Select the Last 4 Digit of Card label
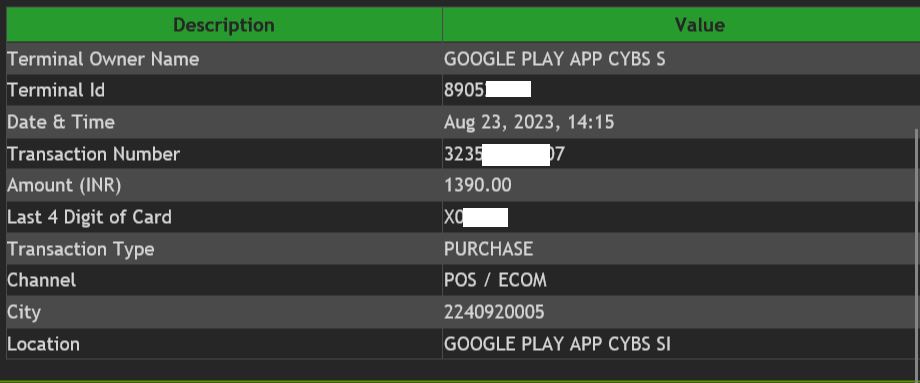 pyautogui.click(x=90, y=217)
